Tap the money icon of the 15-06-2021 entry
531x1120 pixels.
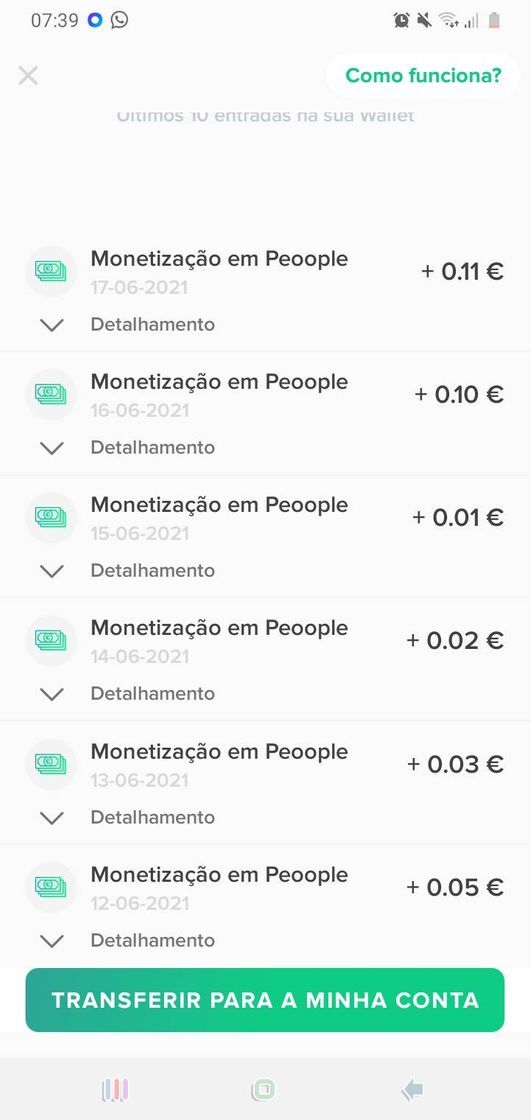click(51, 517)
